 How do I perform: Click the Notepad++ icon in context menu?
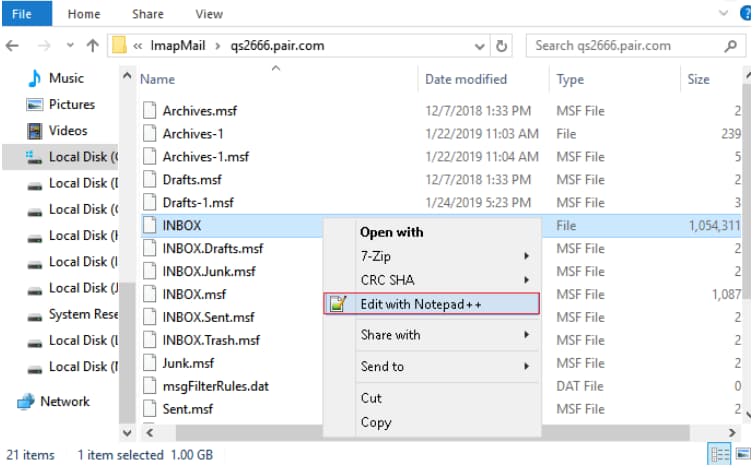[x=338, y=304]
